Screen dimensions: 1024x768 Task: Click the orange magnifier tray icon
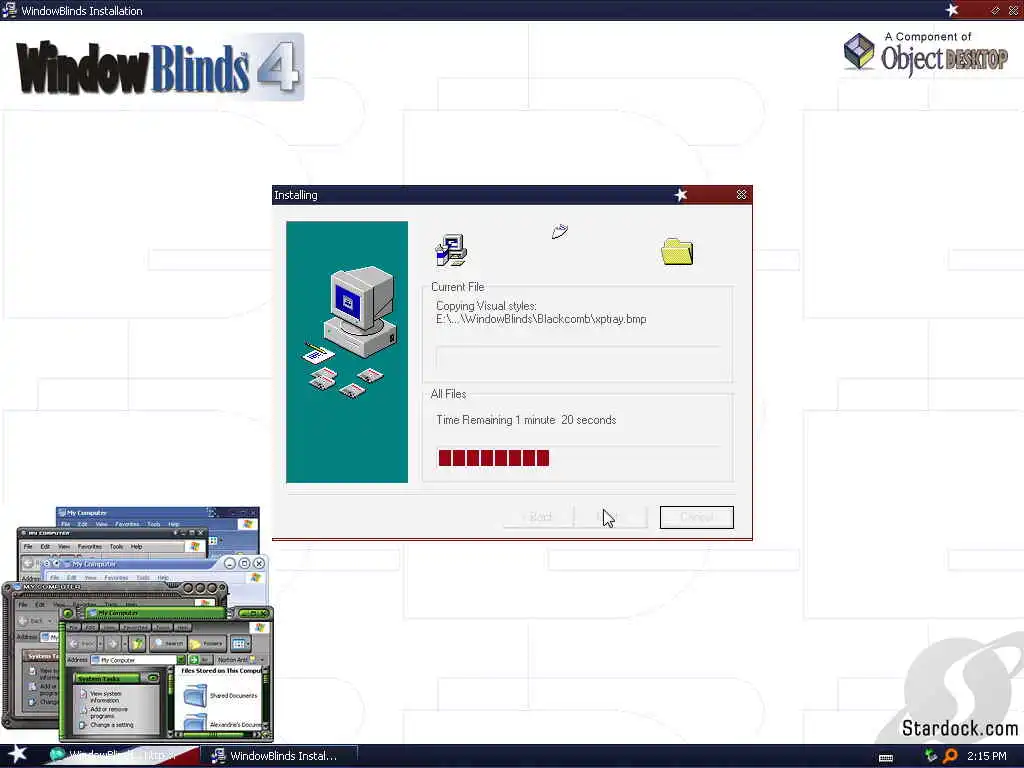tap(950, 756)
